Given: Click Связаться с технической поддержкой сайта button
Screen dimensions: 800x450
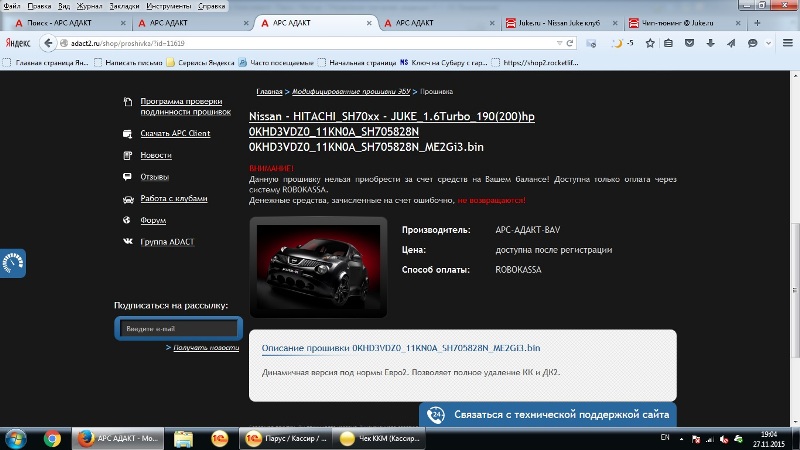Looking at the screenshot, I should pos(548,414).
